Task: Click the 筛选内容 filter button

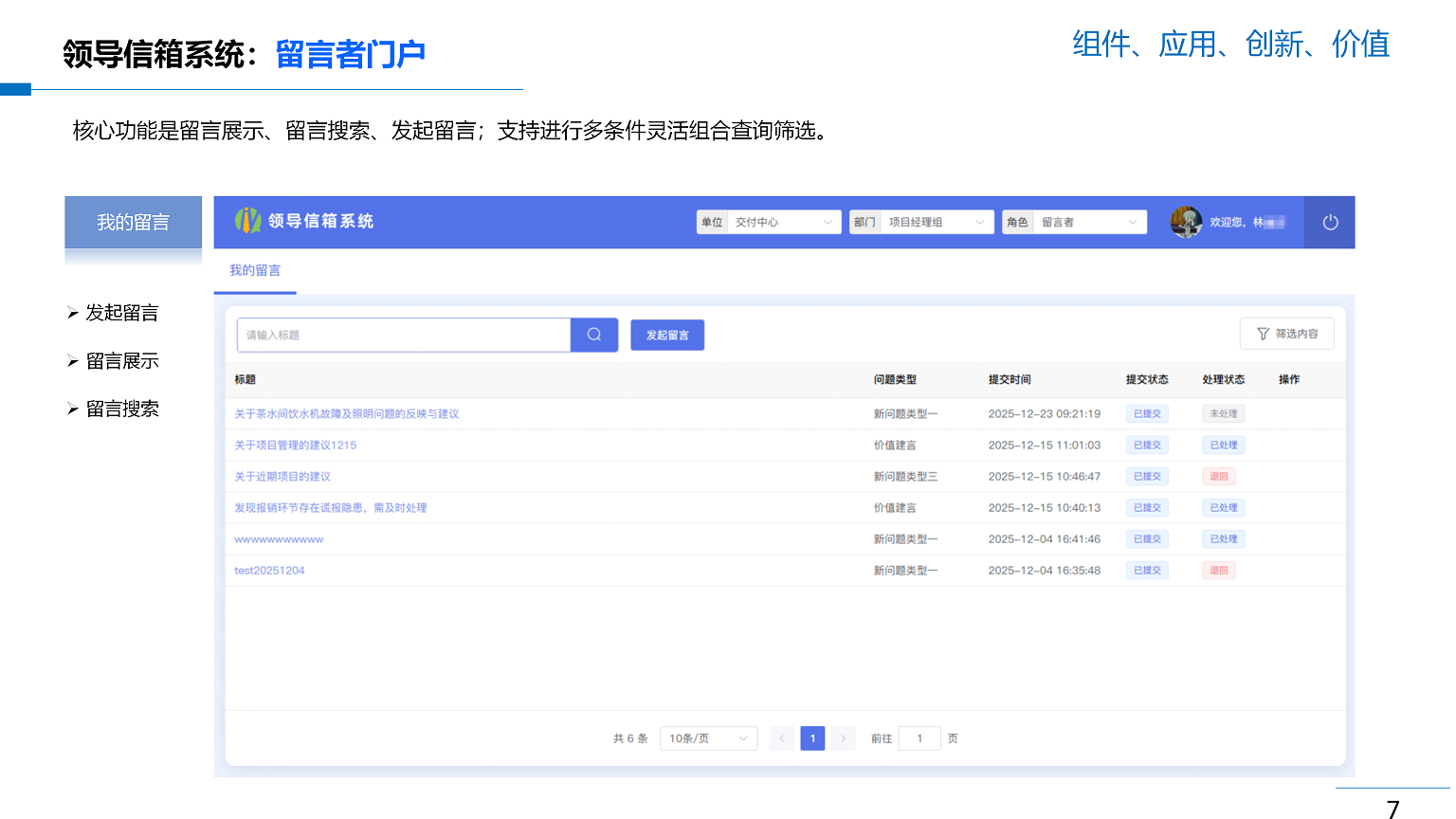Action: click(1287, 333)
